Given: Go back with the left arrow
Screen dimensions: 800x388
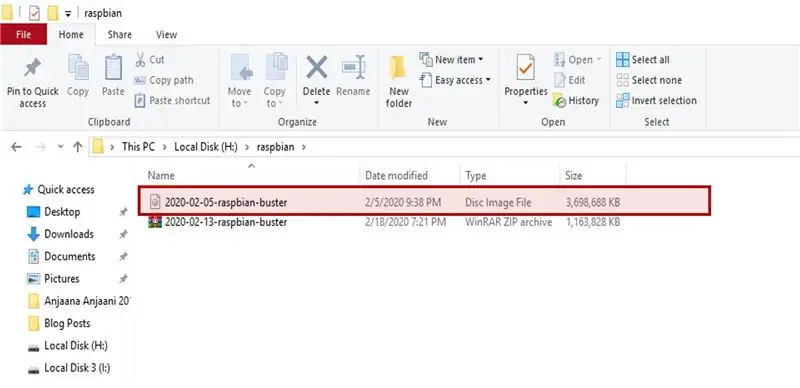Looking at the screenshot, I should click(16, 148).
